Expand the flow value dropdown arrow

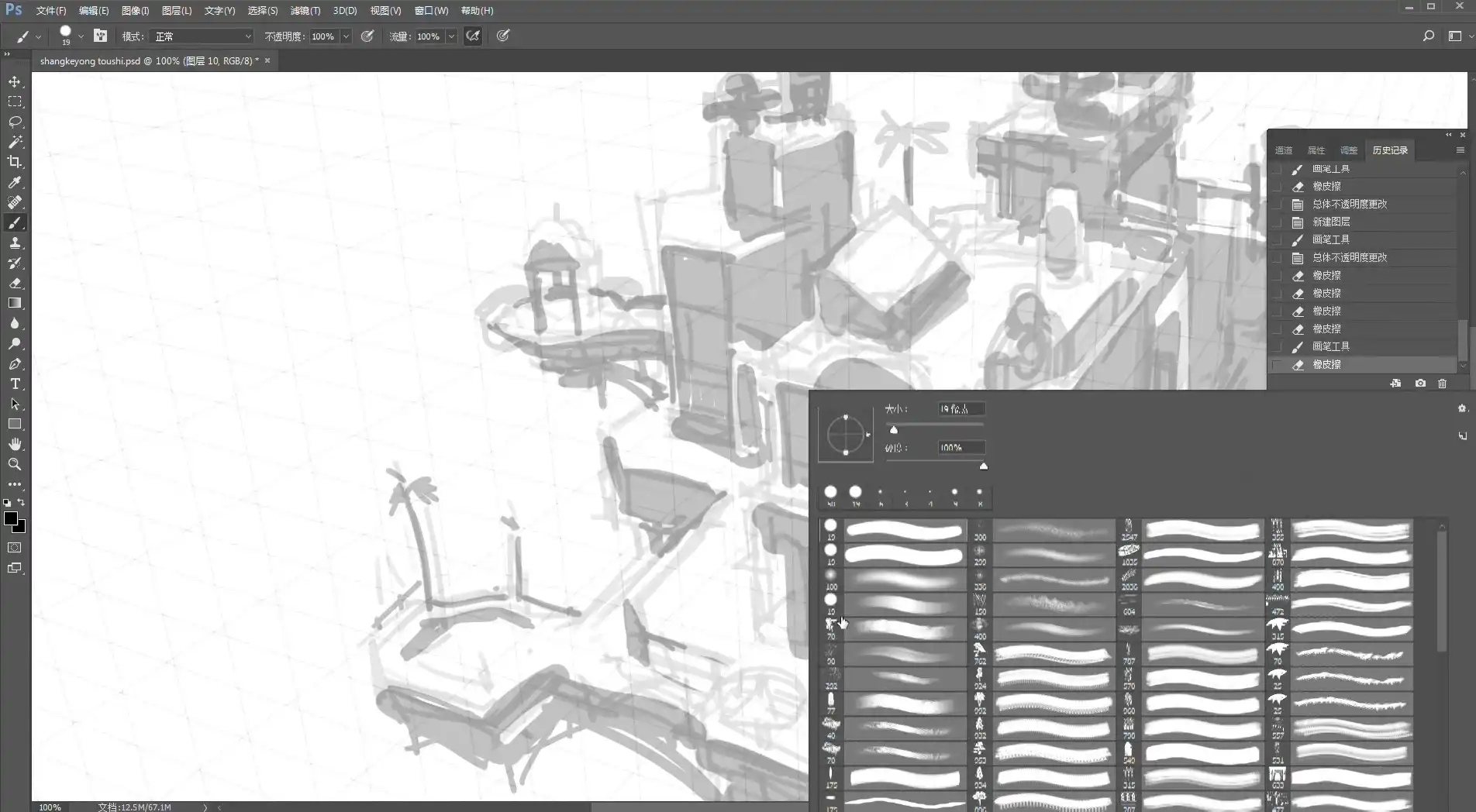[x=451, y=36]
